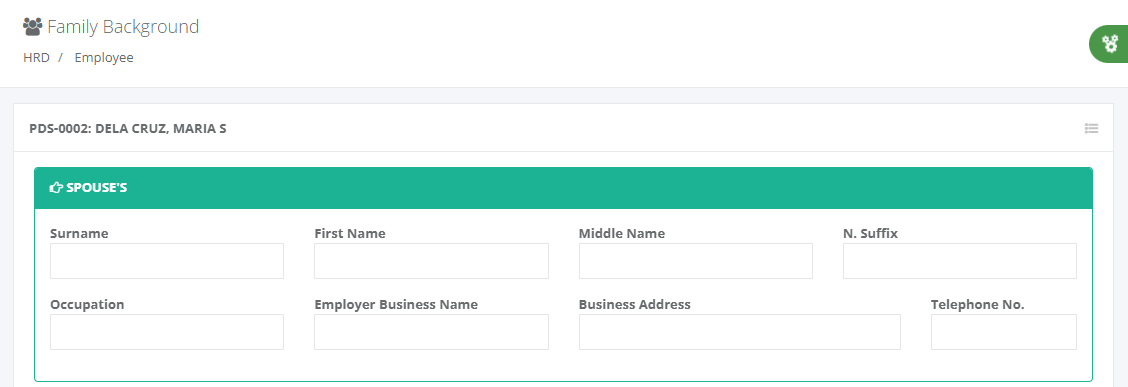This screenshot has height=387, width=1128.
Task: Click the Family Background group icon
Action: click(x=32, y=27)
